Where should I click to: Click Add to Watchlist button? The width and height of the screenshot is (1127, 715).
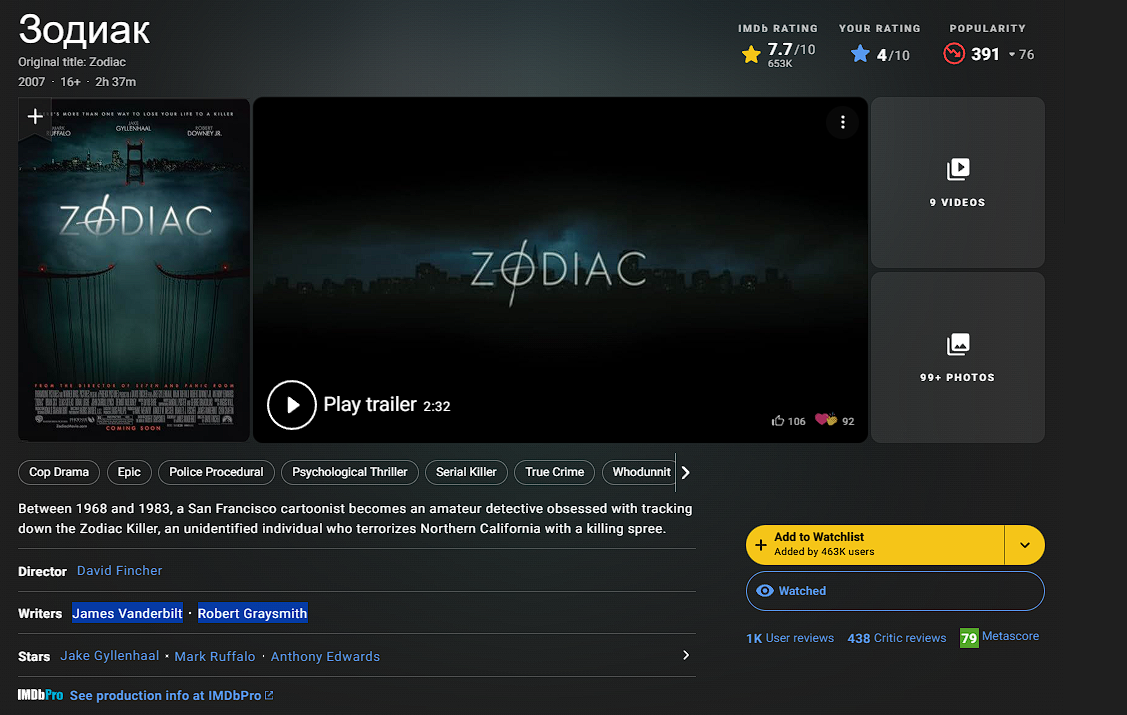875,545
